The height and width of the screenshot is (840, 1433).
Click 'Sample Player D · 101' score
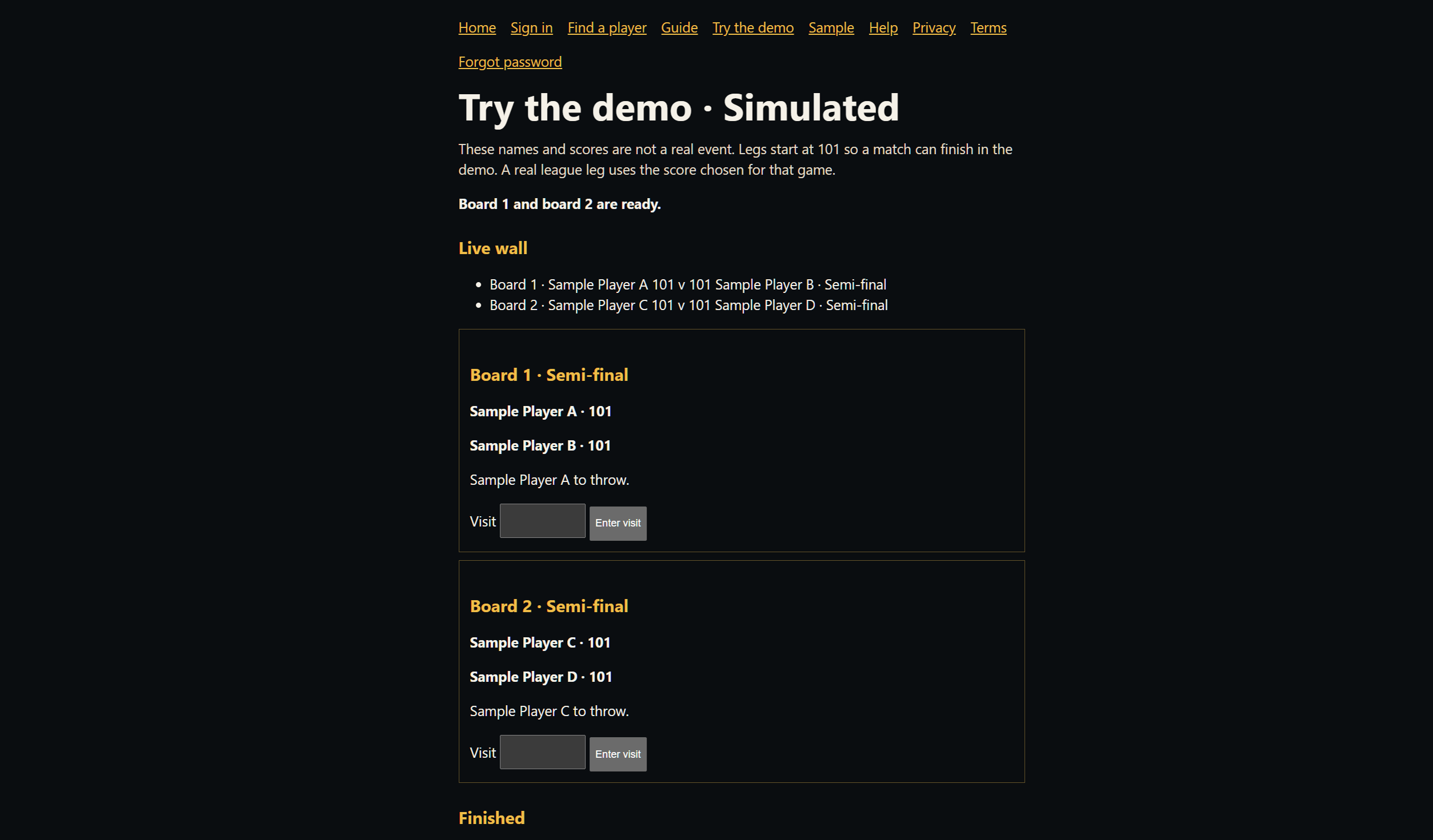[x=541, y=677]
